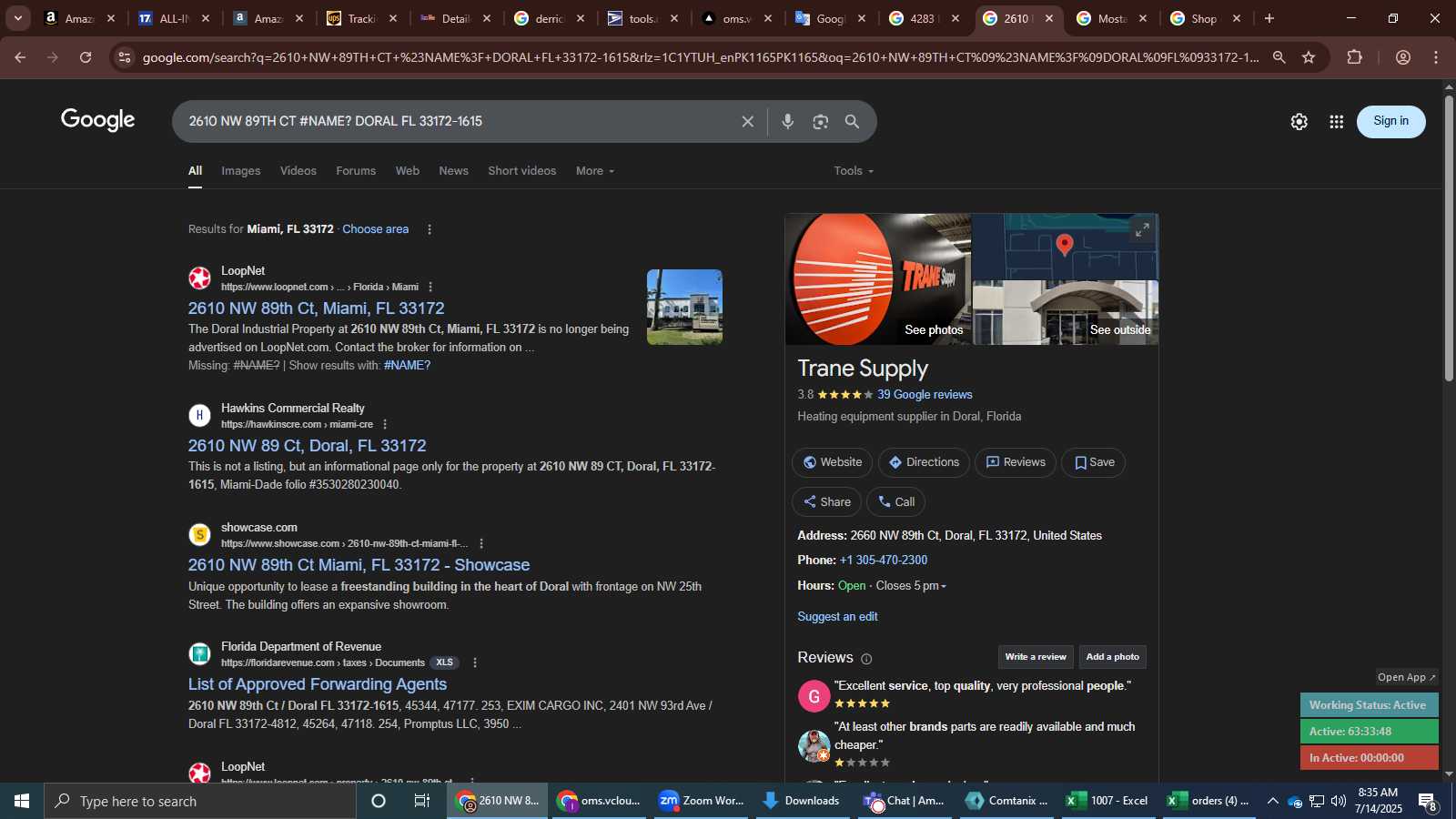1456x819 pixels.
Task: Click Suggest an edit link
Action: 837,617
